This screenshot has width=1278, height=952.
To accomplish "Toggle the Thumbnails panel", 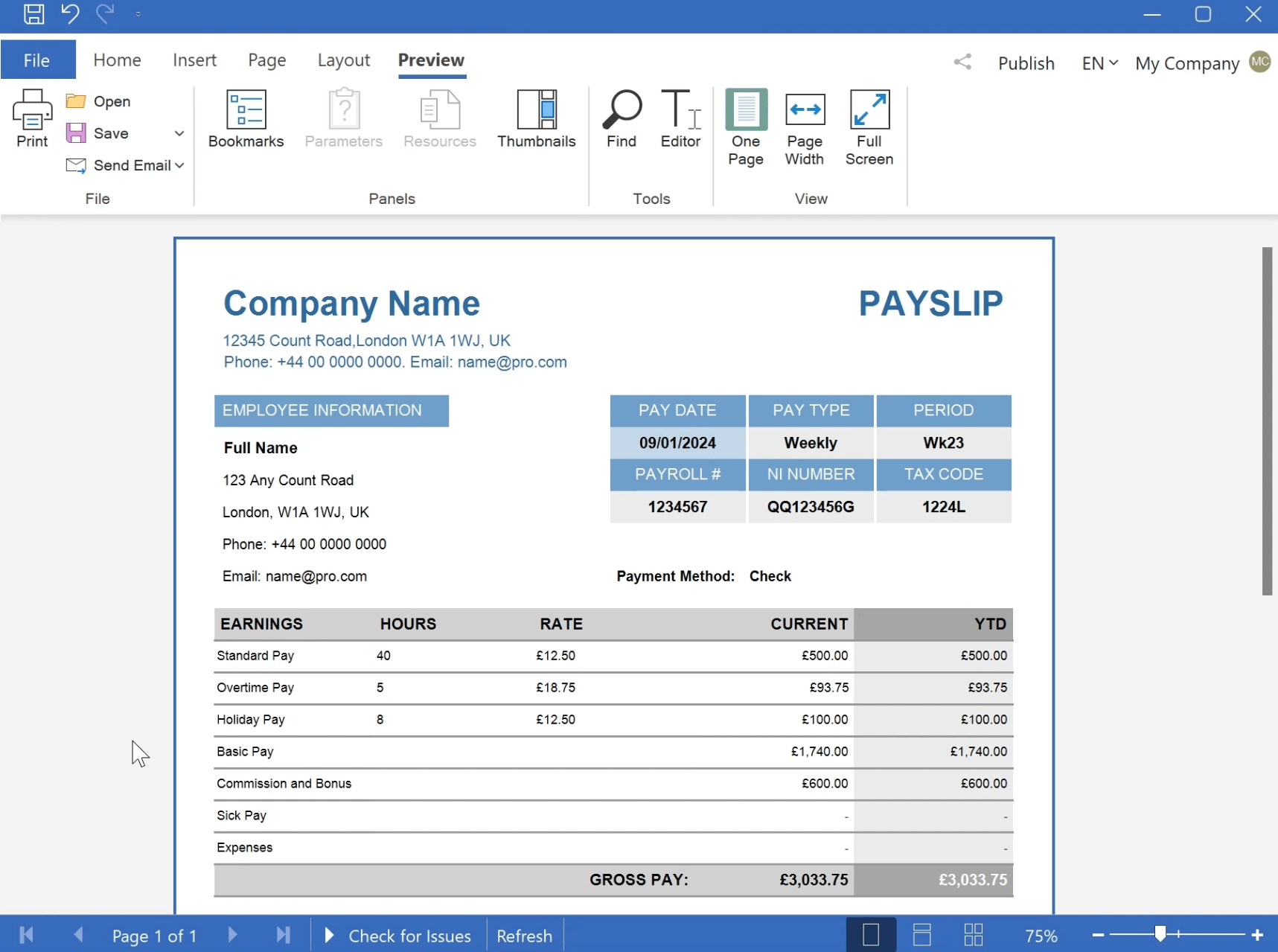I will [536, 119].
